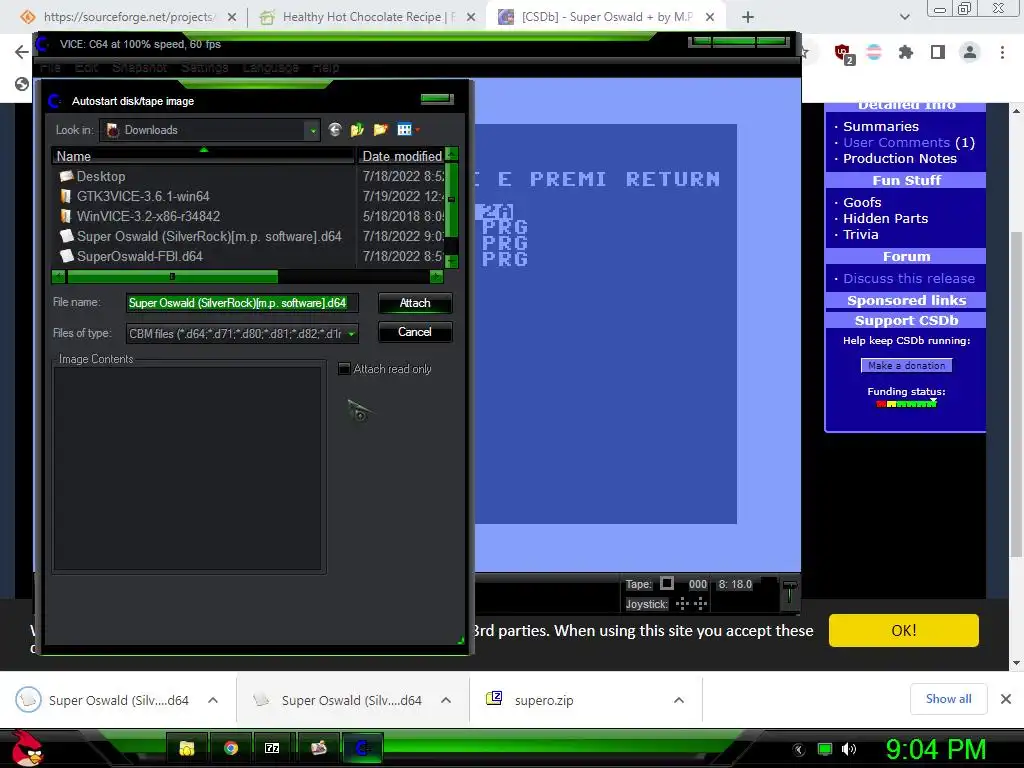Open 7-Zip from the taskbar
This screenshot has width=1024, height=768.
click(272, 748)
